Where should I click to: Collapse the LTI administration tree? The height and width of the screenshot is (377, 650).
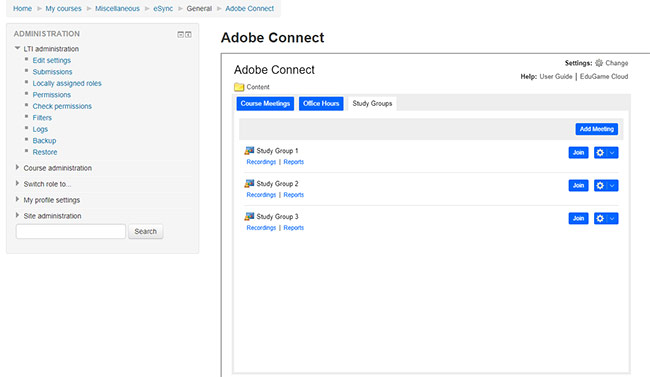[17, 49]
